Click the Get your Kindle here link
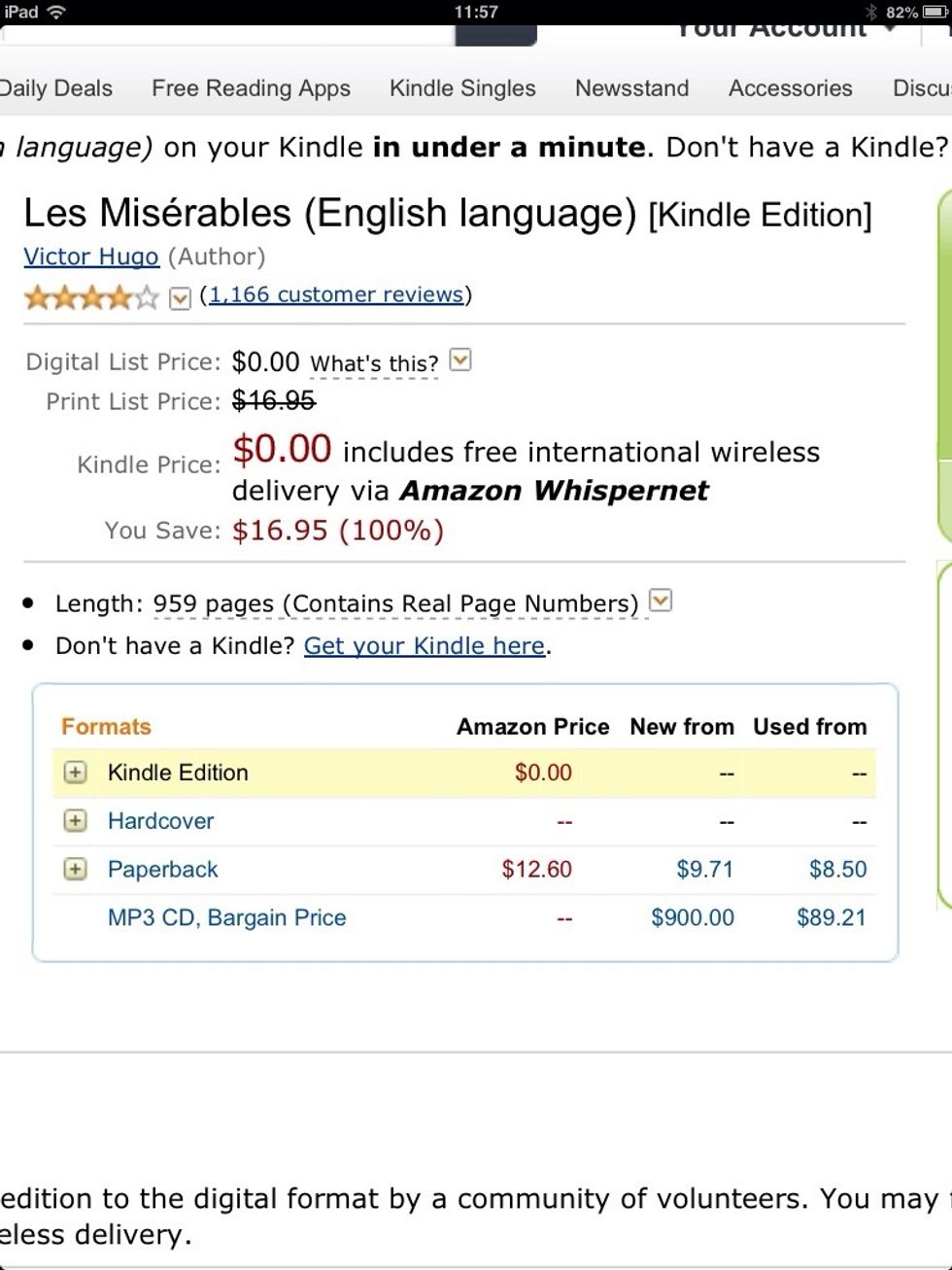 coord(425,645)
